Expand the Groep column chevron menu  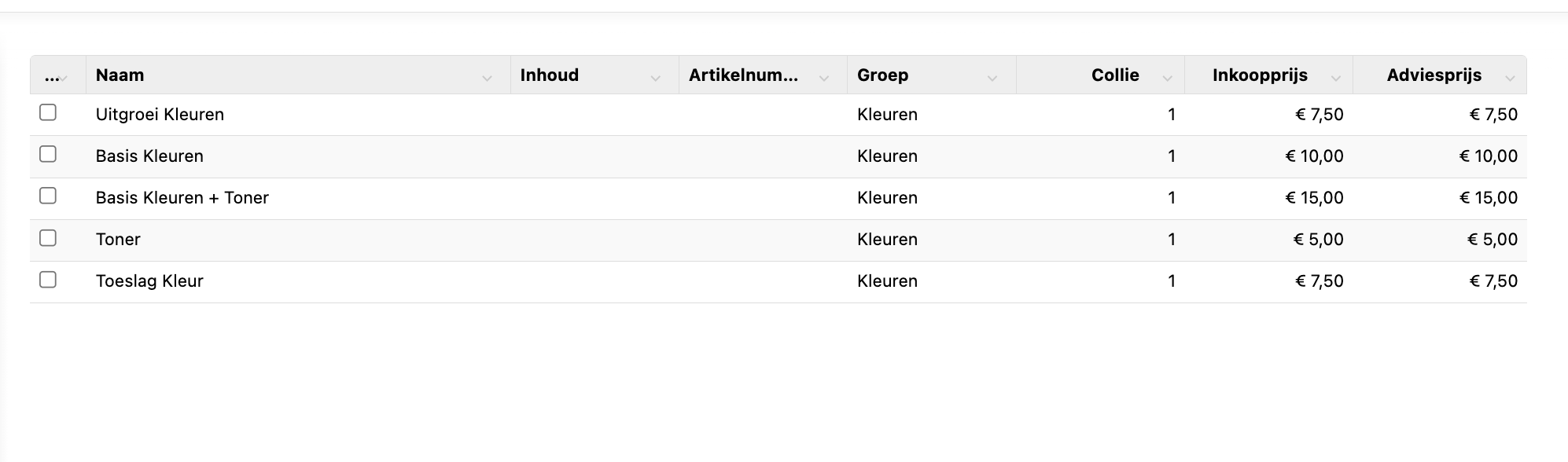992,78
